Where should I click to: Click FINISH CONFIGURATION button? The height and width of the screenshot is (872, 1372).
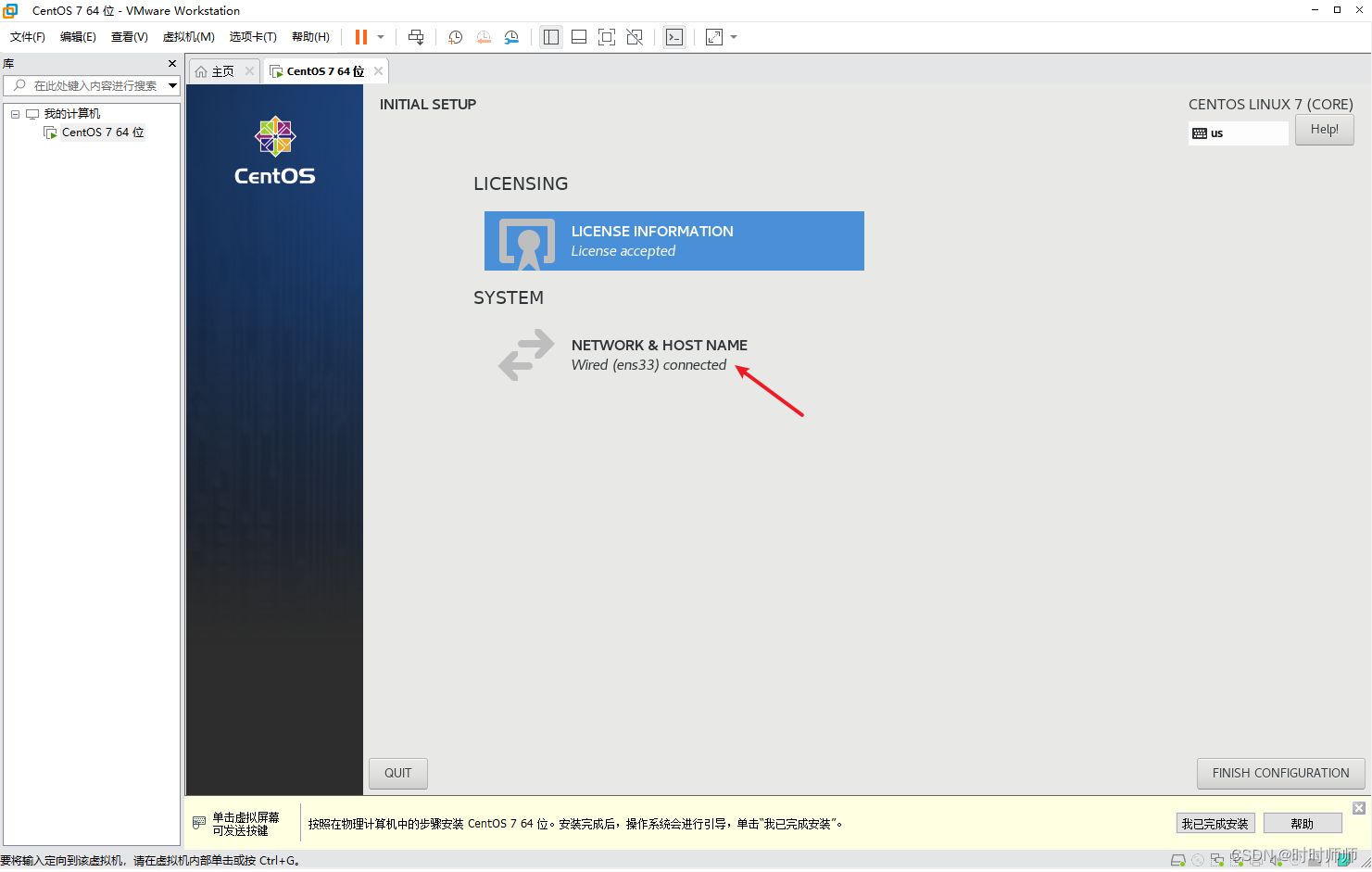(1280, 773)
